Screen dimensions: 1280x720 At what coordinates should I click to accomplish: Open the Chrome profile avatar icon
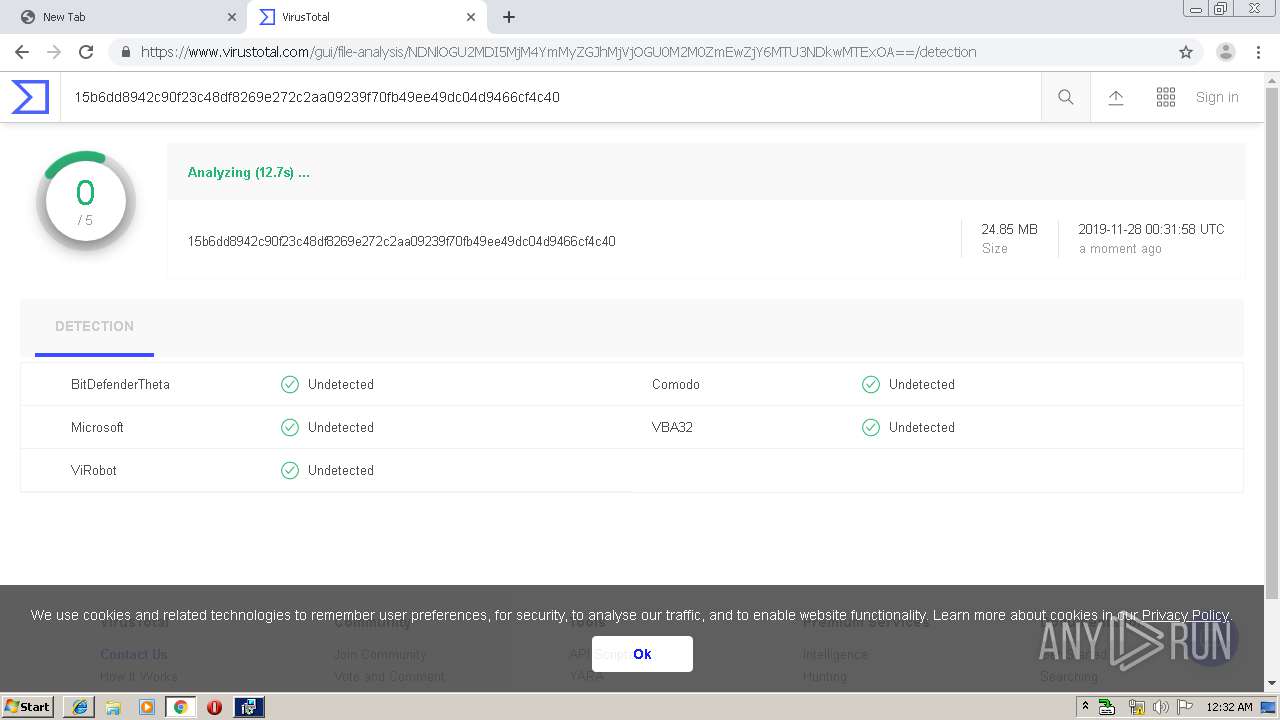coord(1226,52)
